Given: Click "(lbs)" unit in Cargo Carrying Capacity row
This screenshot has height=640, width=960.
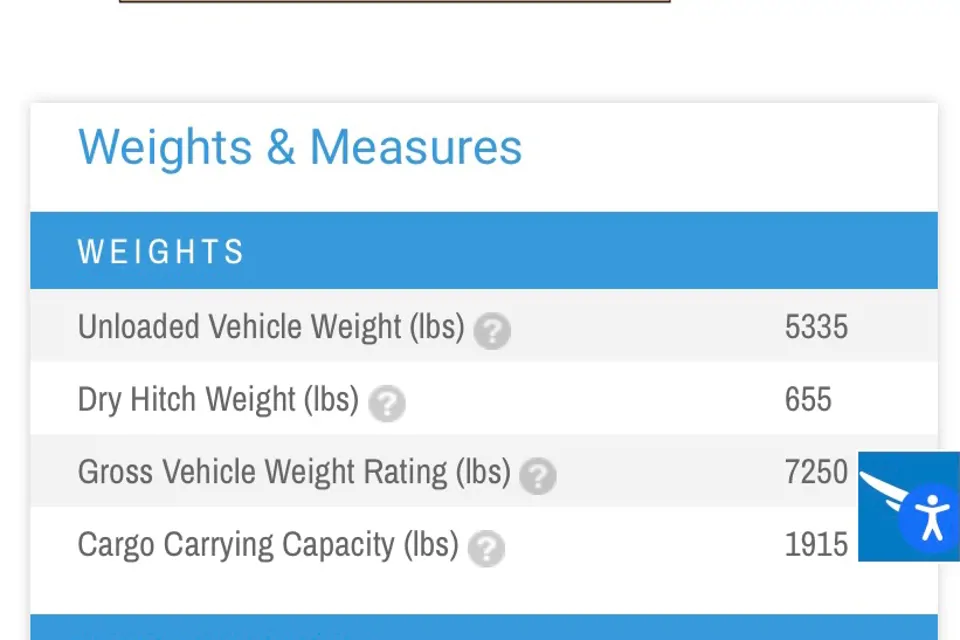Looking at the screenshot, I should tap(431, 545).
